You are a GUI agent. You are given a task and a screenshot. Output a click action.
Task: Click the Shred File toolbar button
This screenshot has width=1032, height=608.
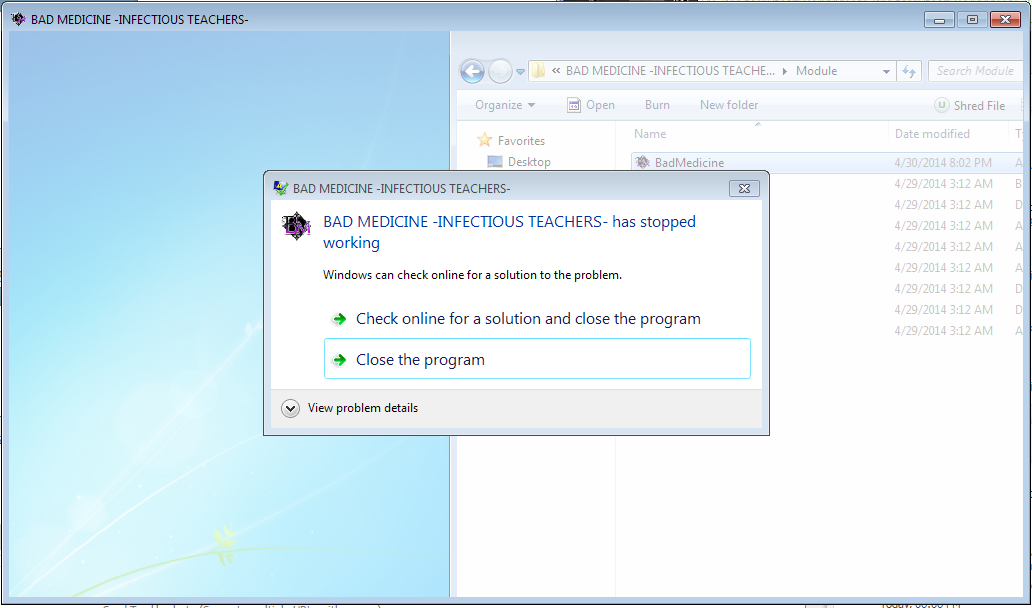[969, 105]
